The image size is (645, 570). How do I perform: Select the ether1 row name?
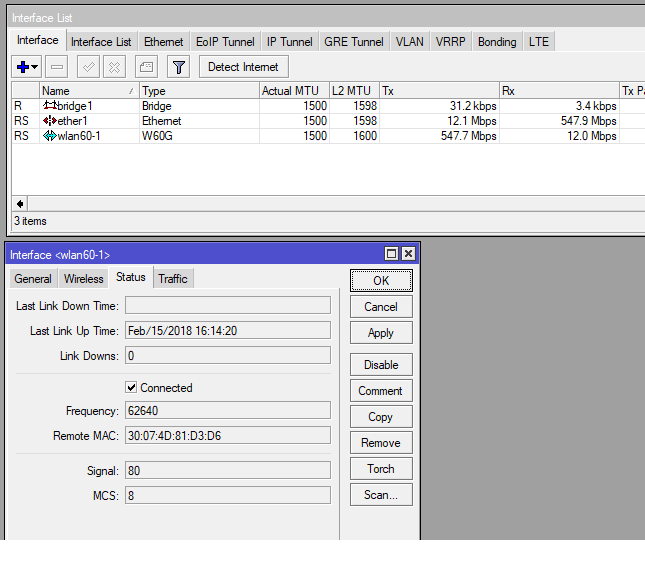pos(72,121)
